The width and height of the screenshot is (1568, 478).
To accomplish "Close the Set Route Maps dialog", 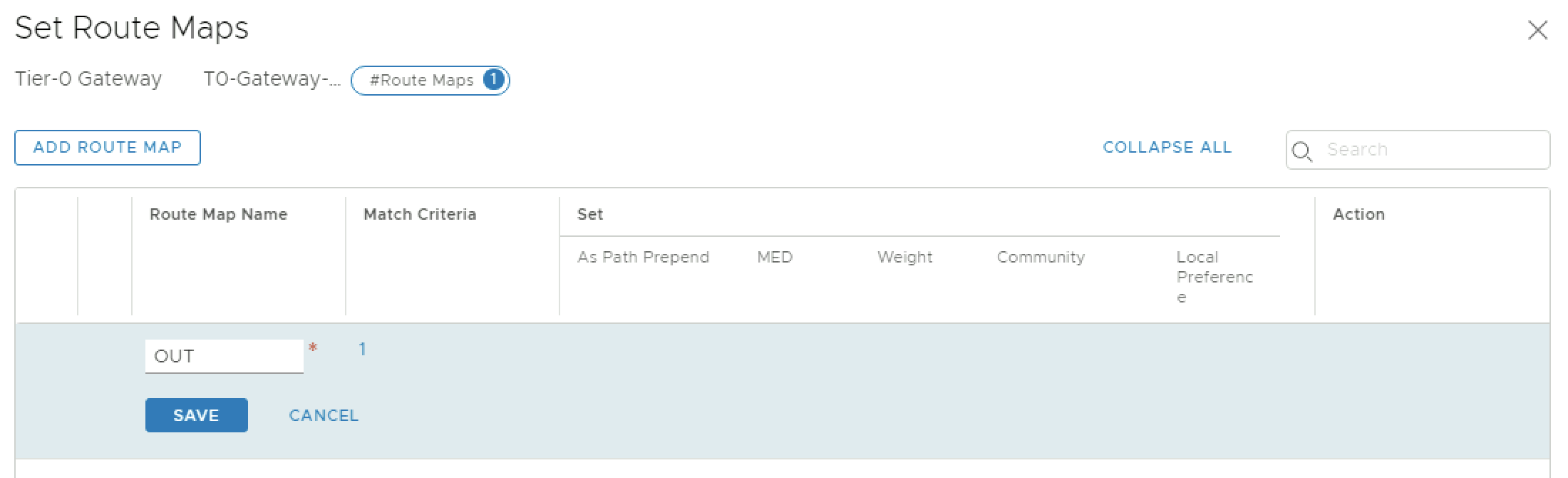I will point(1537,31).
